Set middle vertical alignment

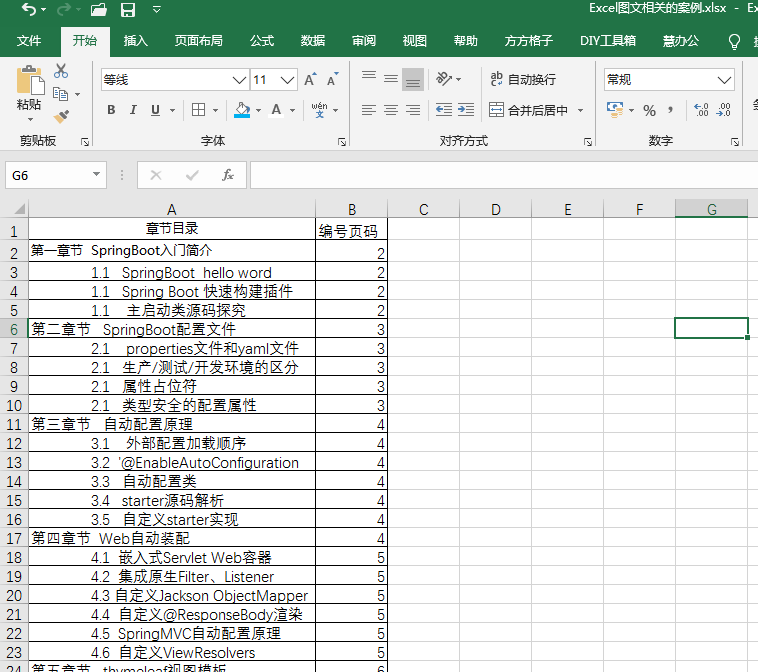[391, 78]
